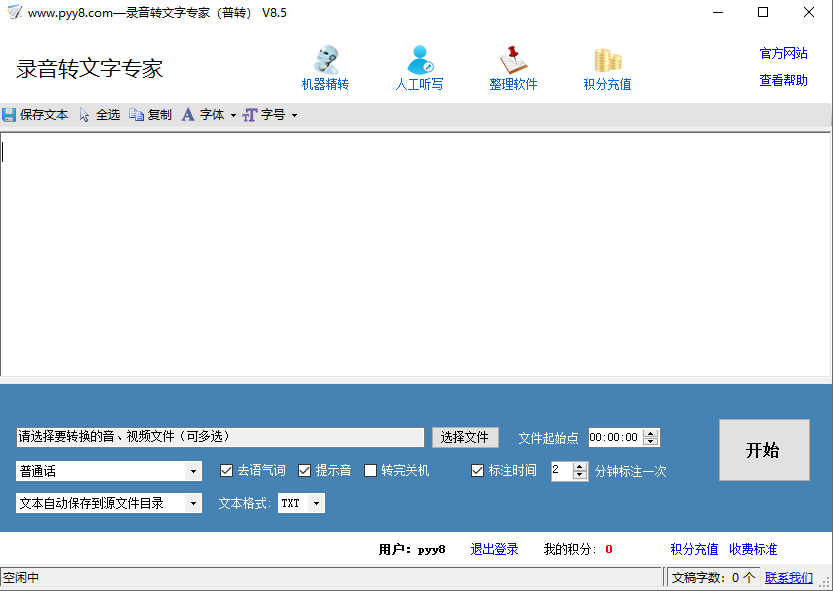Screen dimensions: 833x591
Task: Open the 收费标准 link
Action: coord(753,549)
